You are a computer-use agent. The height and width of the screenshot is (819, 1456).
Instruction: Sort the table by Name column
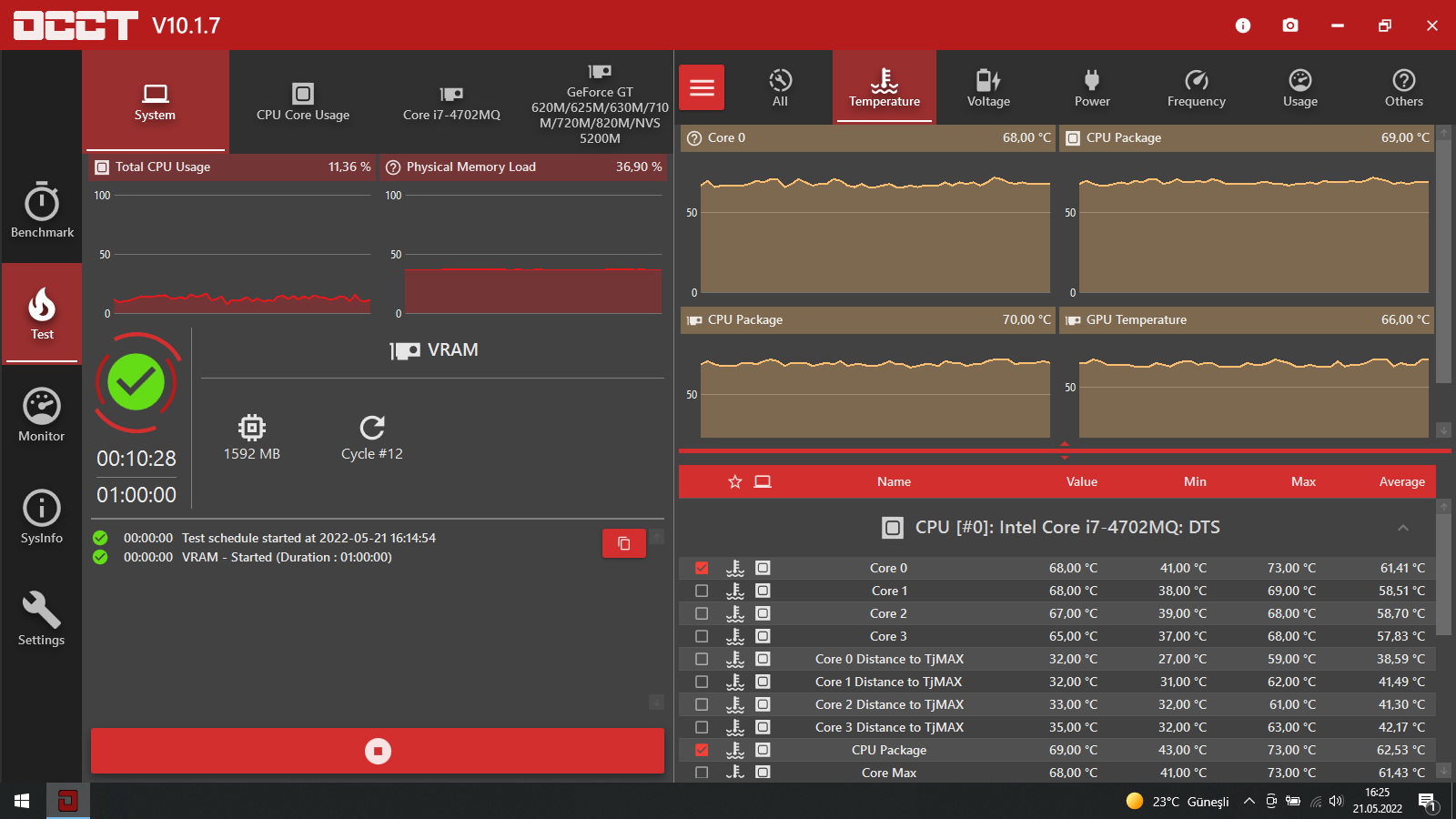[x=894, y=481]
